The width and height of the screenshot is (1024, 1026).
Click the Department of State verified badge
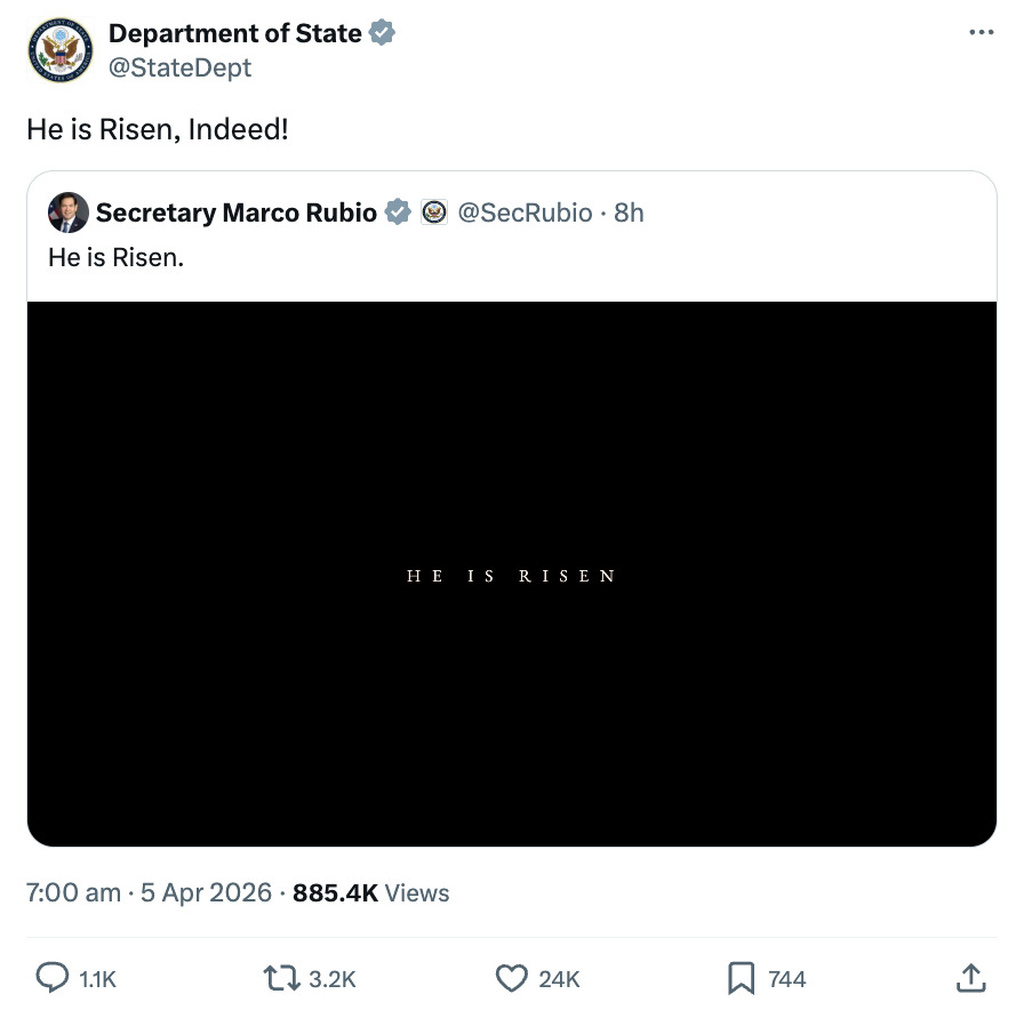tap(384, 32)
